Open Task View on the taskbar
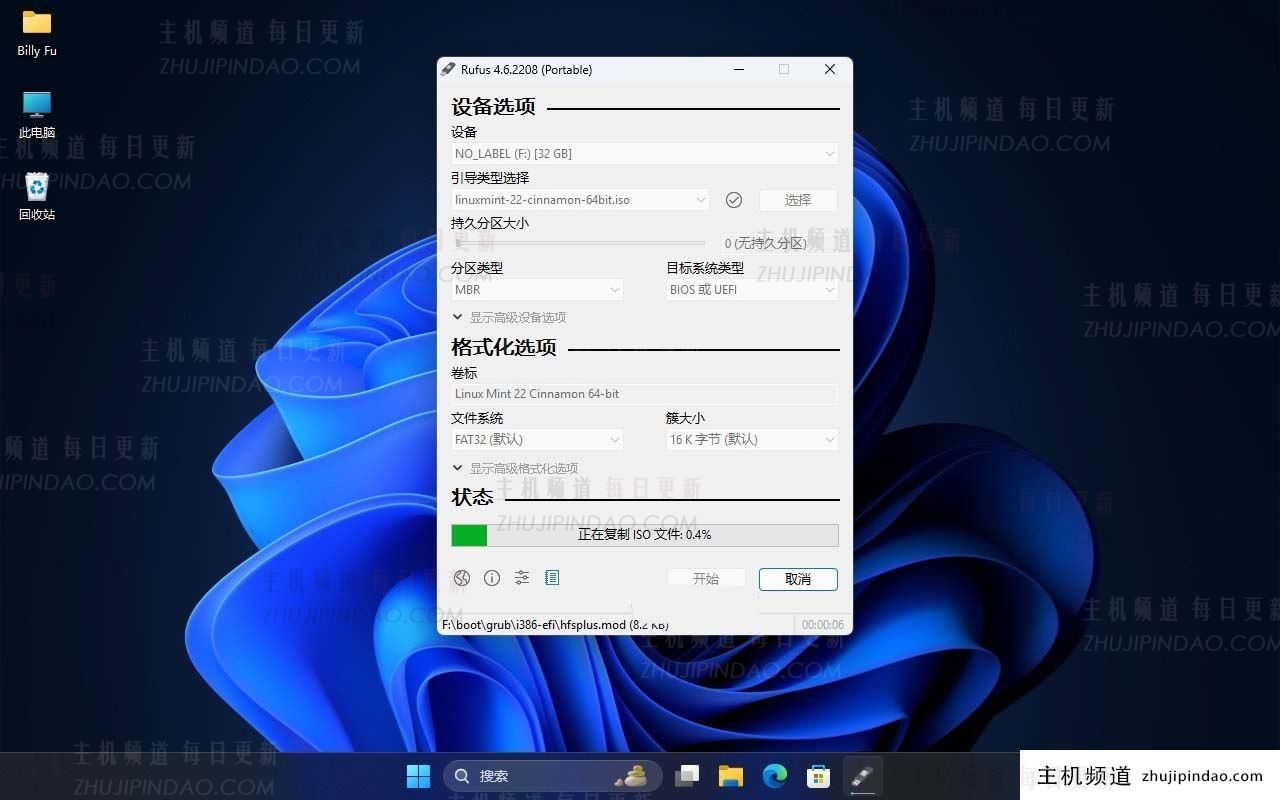 (x=687, y=776)
